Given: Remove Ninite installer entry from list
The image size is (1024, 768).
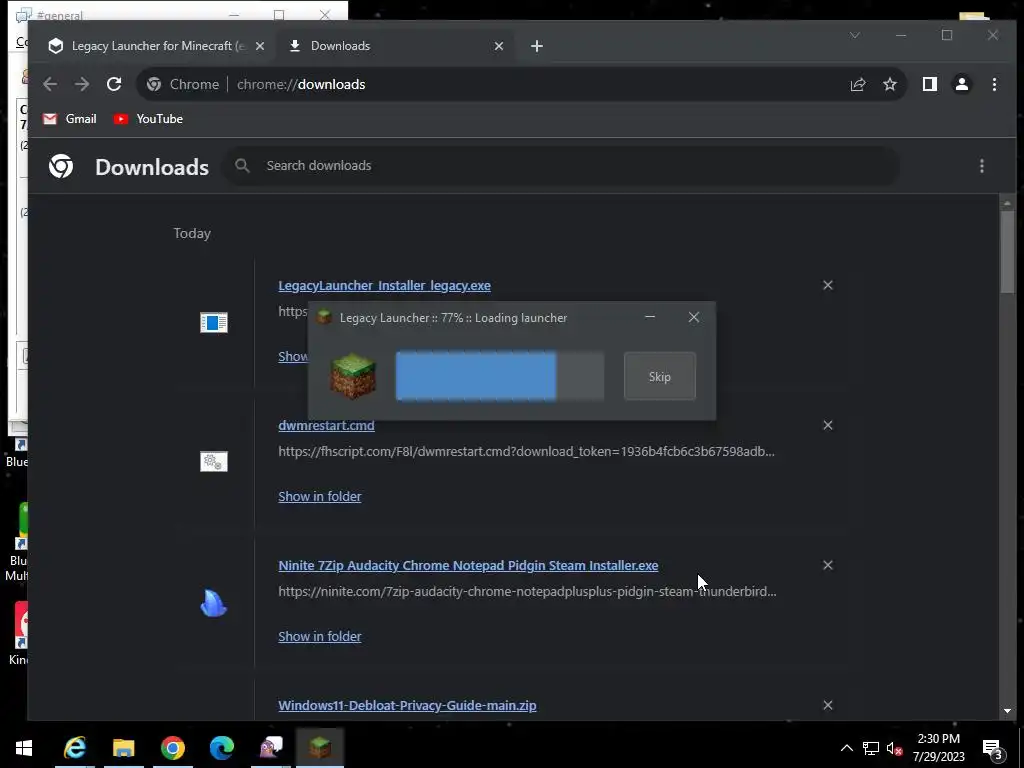Looking at the screenshot, I should point(827,566).
